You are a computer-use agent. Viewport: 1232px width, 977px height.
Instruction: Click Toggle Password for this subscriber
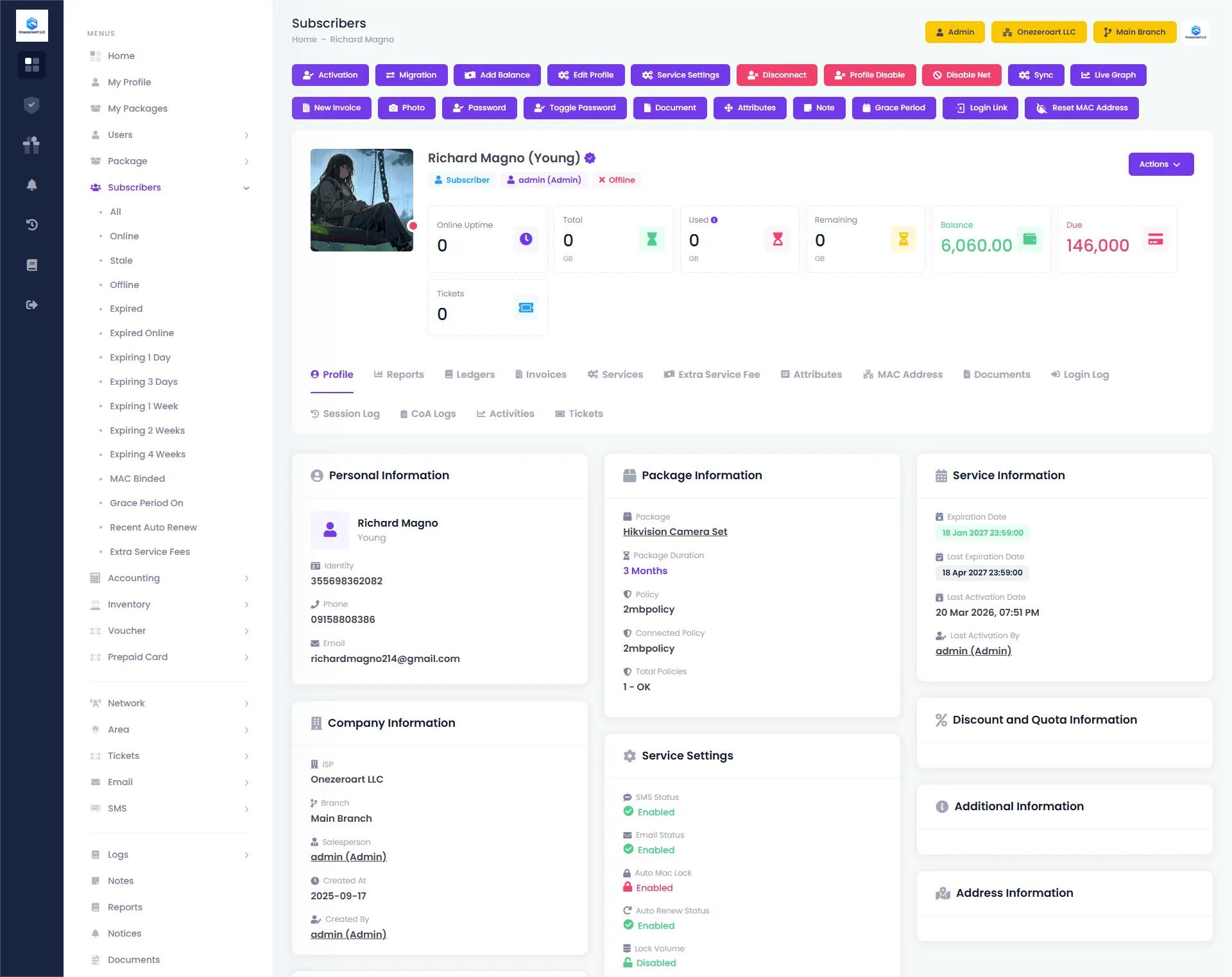click(x=575, y=107)
